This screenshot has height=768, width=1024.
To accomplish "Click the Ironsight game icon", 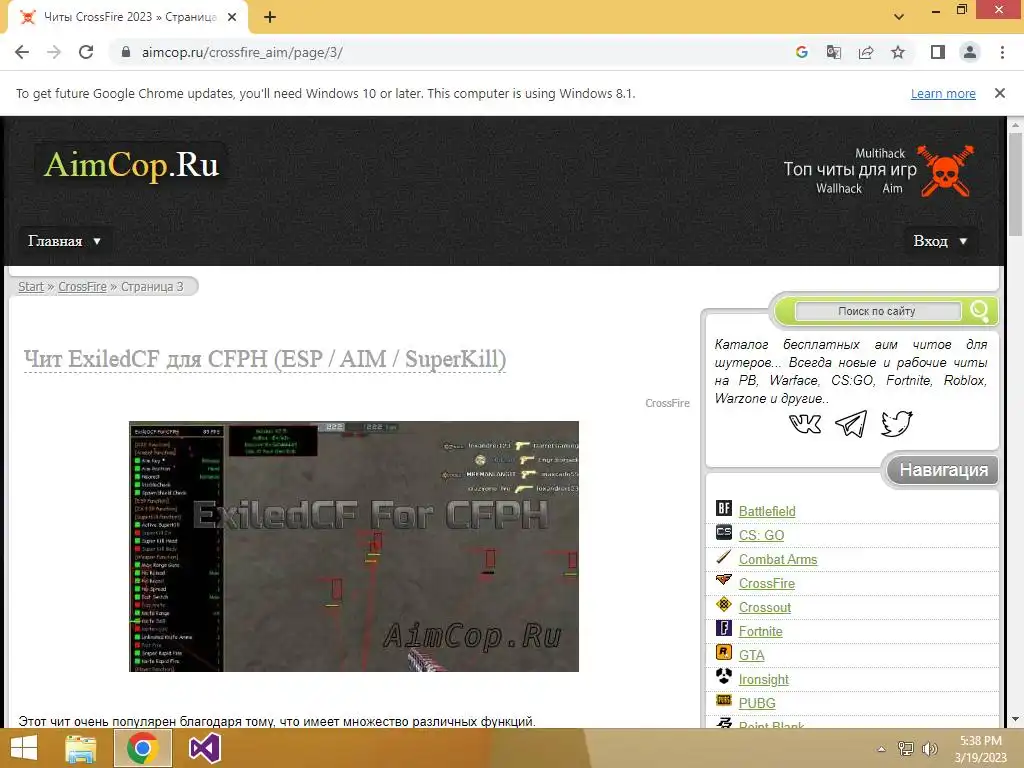I will point(724,676).
